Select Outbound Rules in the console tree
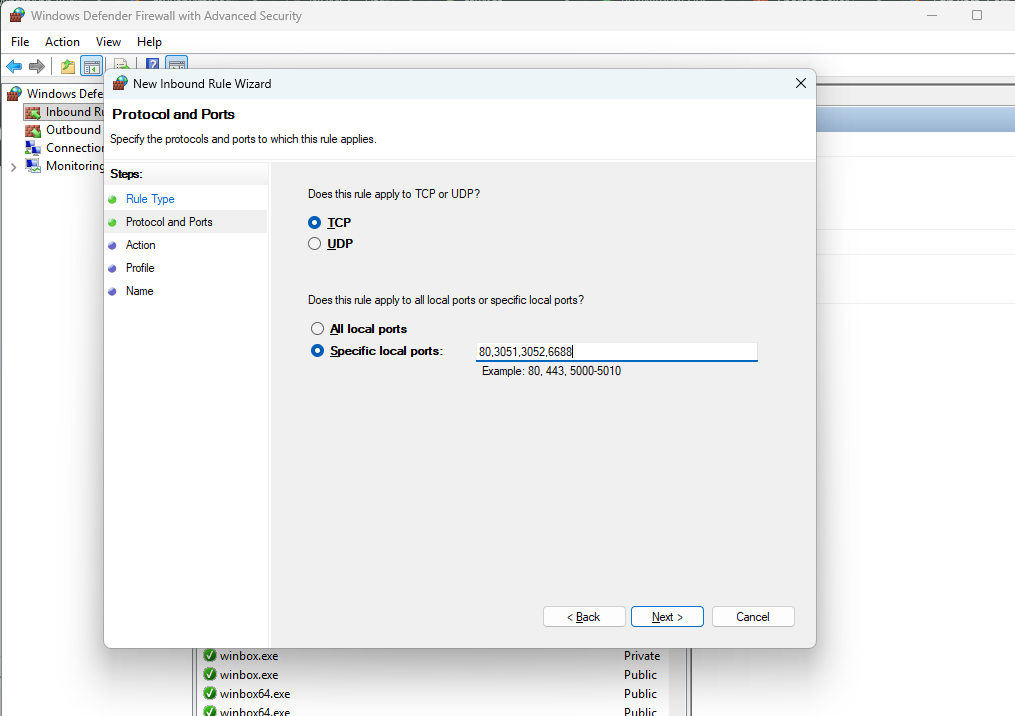 point(73,130)
